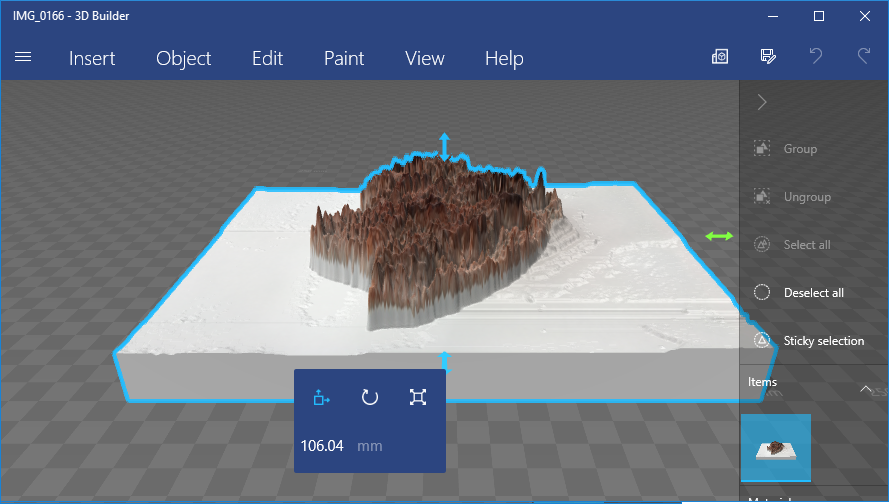Click the 106.04 mm value field
The image size is (889, 504).
click(x=323, y=446)
